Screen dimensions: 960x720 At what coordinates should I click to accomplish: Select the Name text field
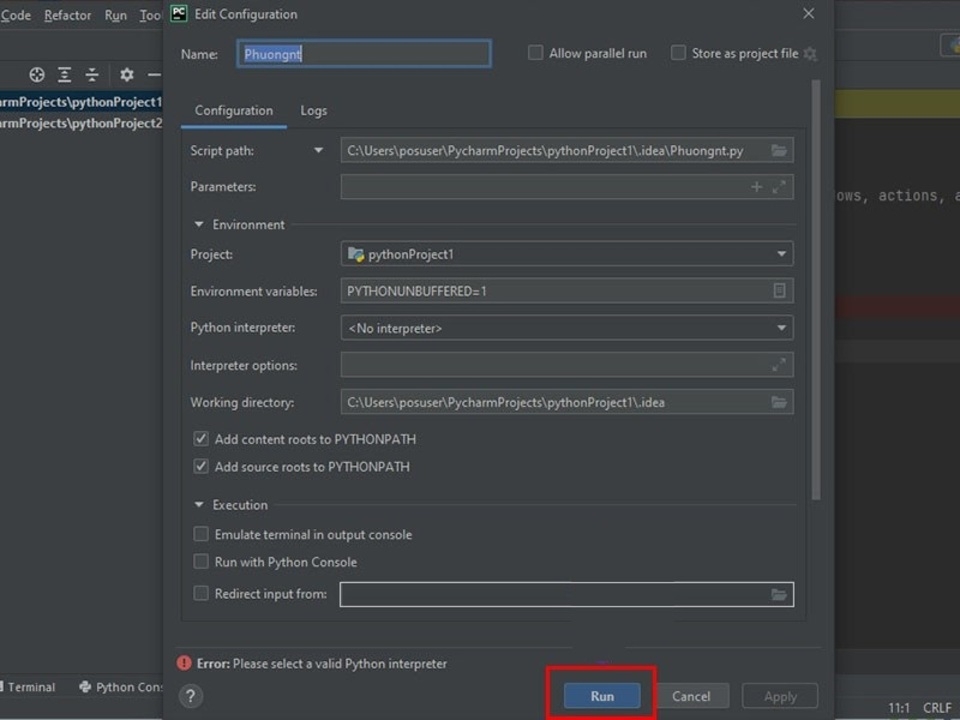(x=364, y=53)
